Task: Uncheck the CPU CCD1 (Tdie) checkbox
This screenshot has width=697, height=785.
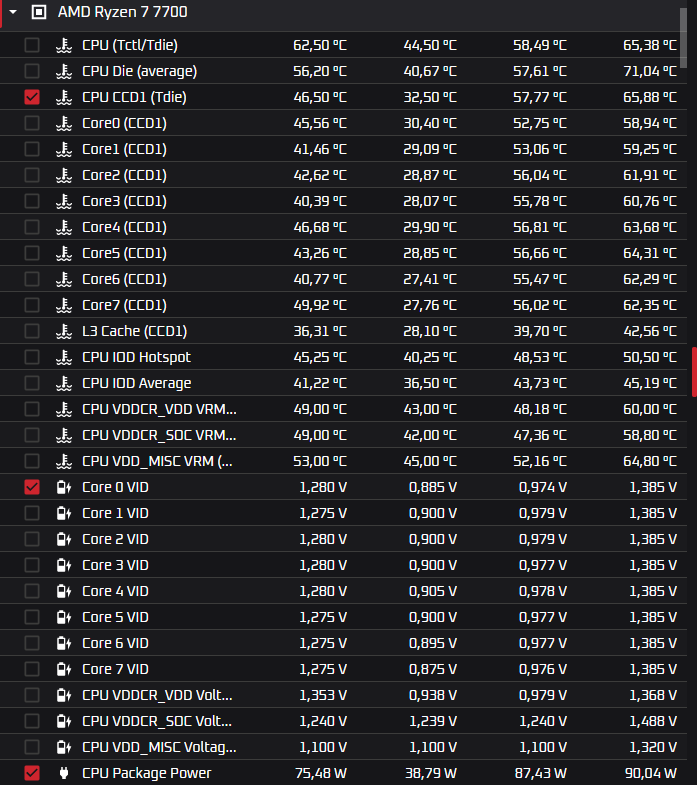Action: 32,97
